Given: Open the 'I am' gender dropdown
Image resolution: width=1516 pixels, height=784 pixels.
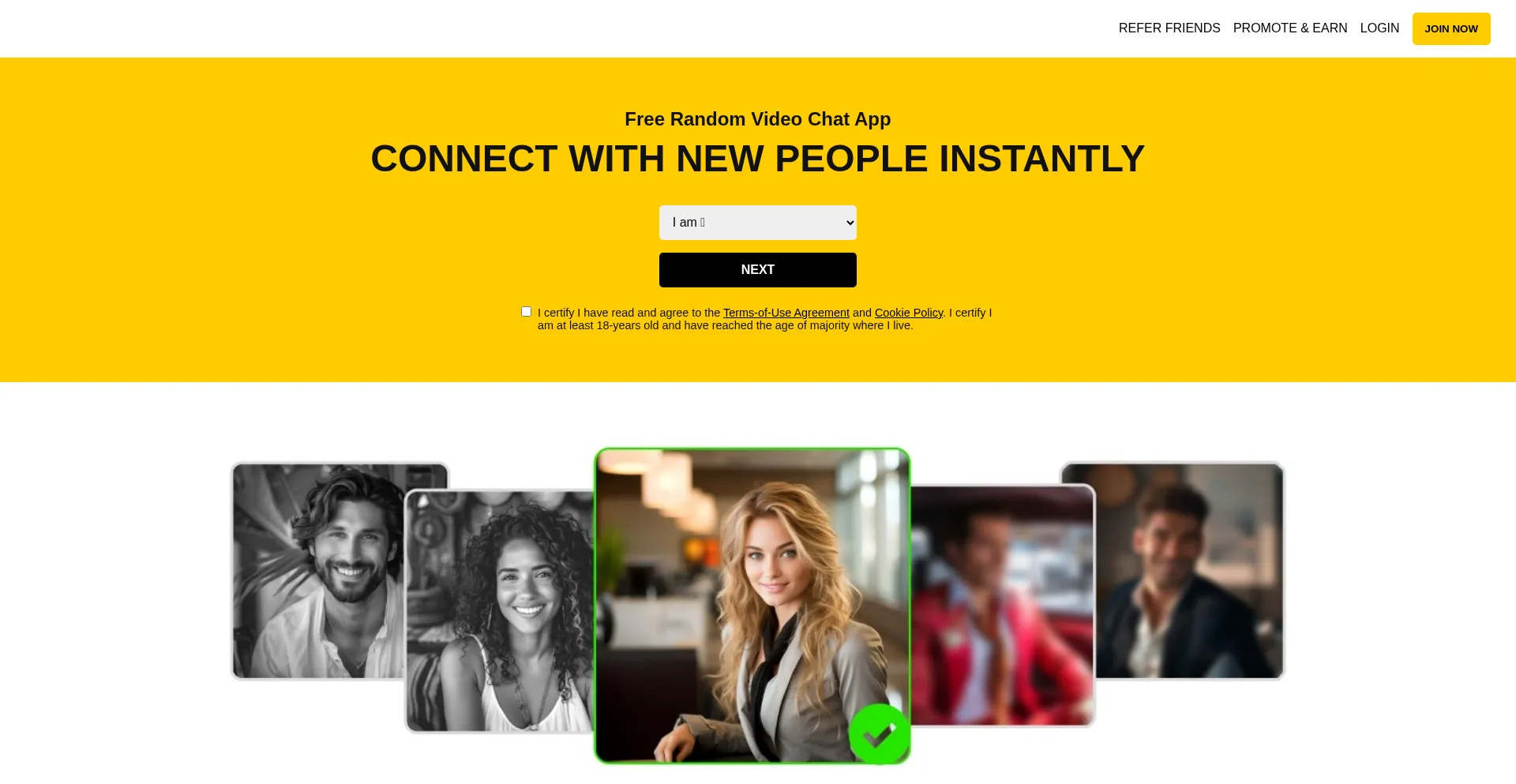Looking at the screenshot, I should pyautogui.click(x=757, y=223).
